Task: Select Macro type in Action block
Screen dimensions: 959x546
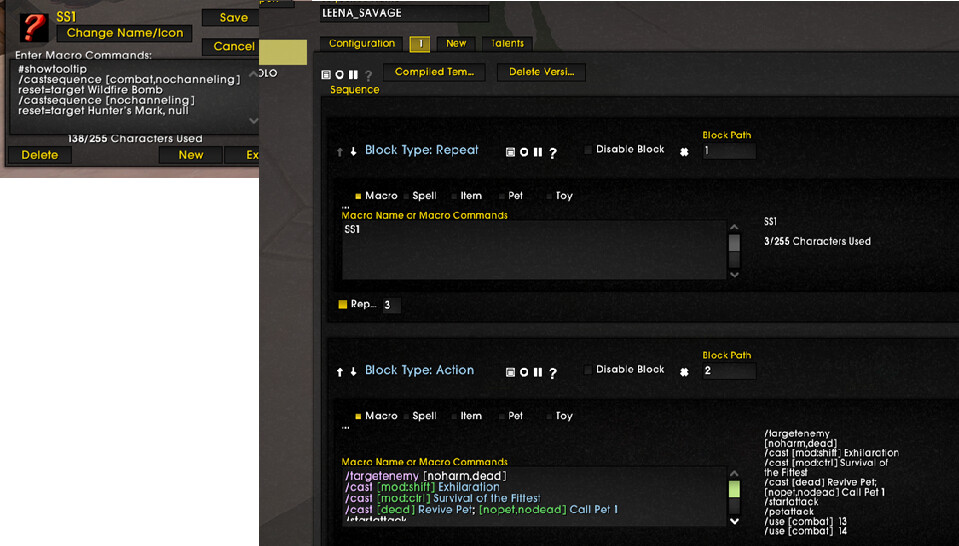Action: click(x=358, y=416)
